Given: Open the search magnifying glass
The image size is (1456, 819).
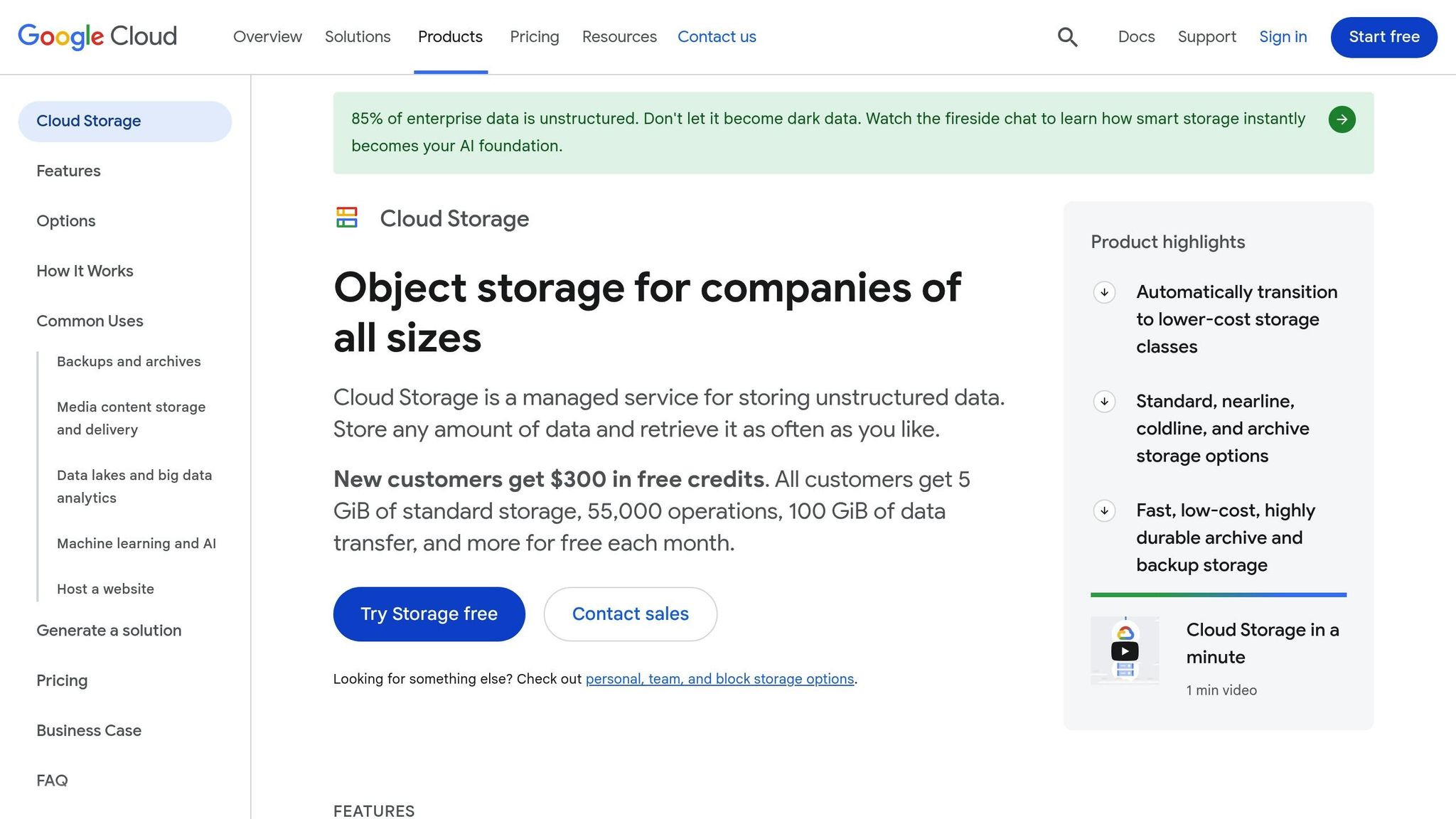Looking at the screenshot, I should coord(1067,36).
